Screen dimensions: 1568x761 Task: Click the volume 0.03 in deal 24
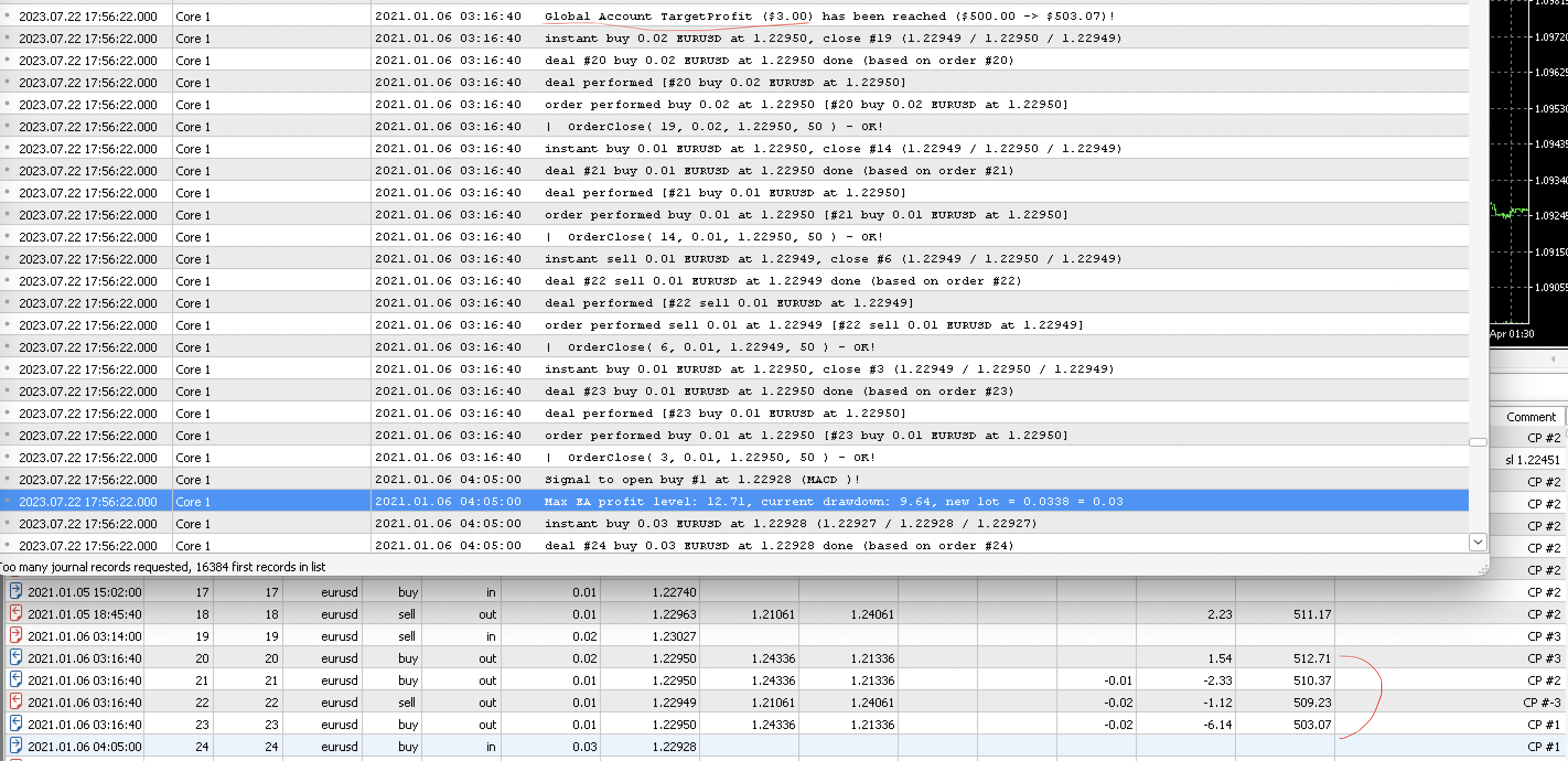(x=584, y=747)
